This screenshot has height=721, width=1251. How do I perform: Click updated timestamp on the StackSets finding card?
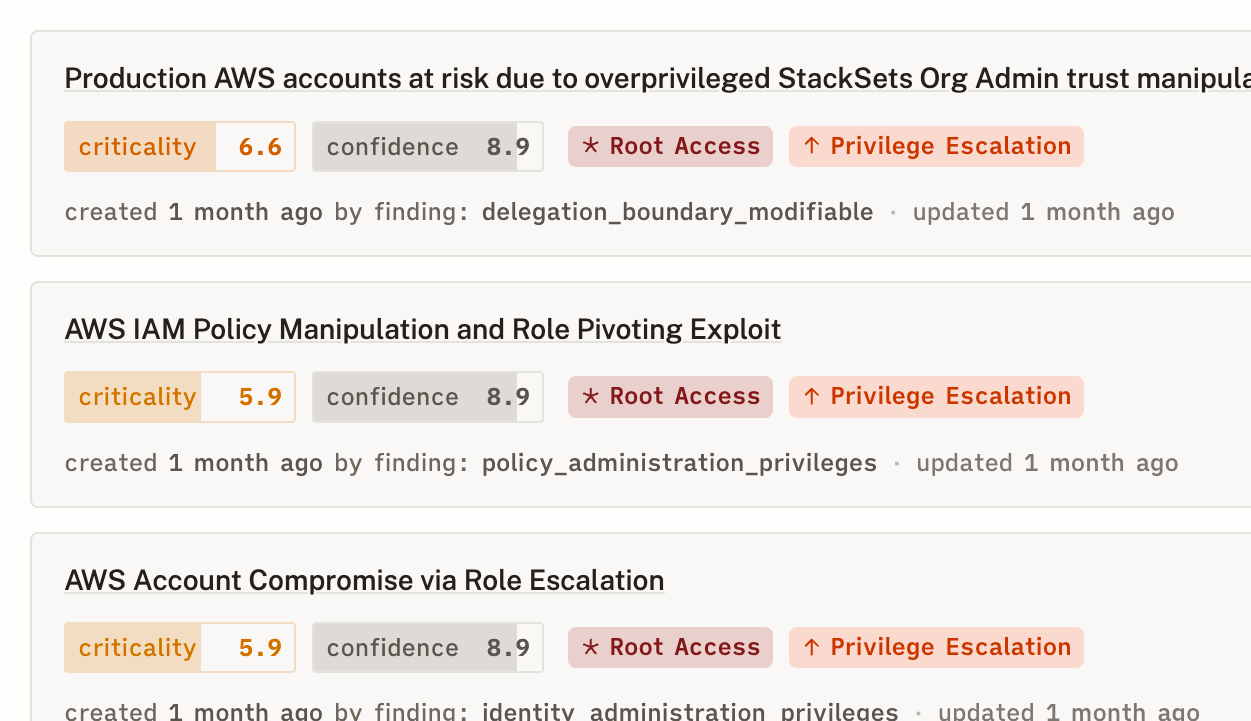(x=1043, y=212)
